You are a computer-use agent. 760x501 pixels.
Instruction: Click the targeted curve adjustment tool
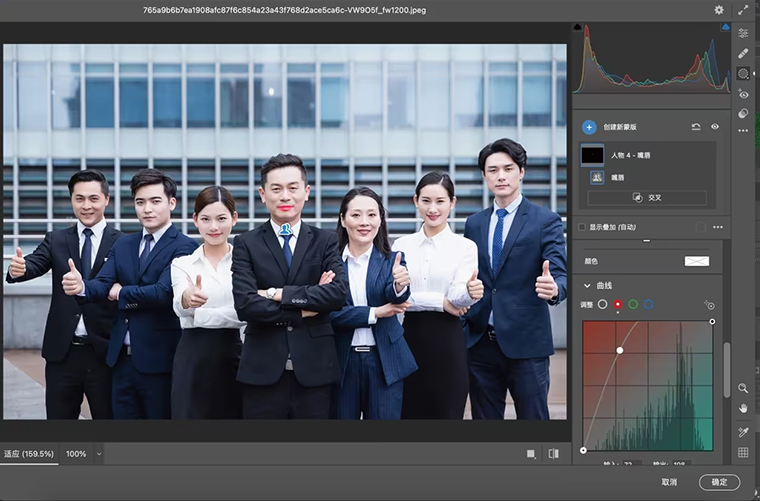coord(709,304)
